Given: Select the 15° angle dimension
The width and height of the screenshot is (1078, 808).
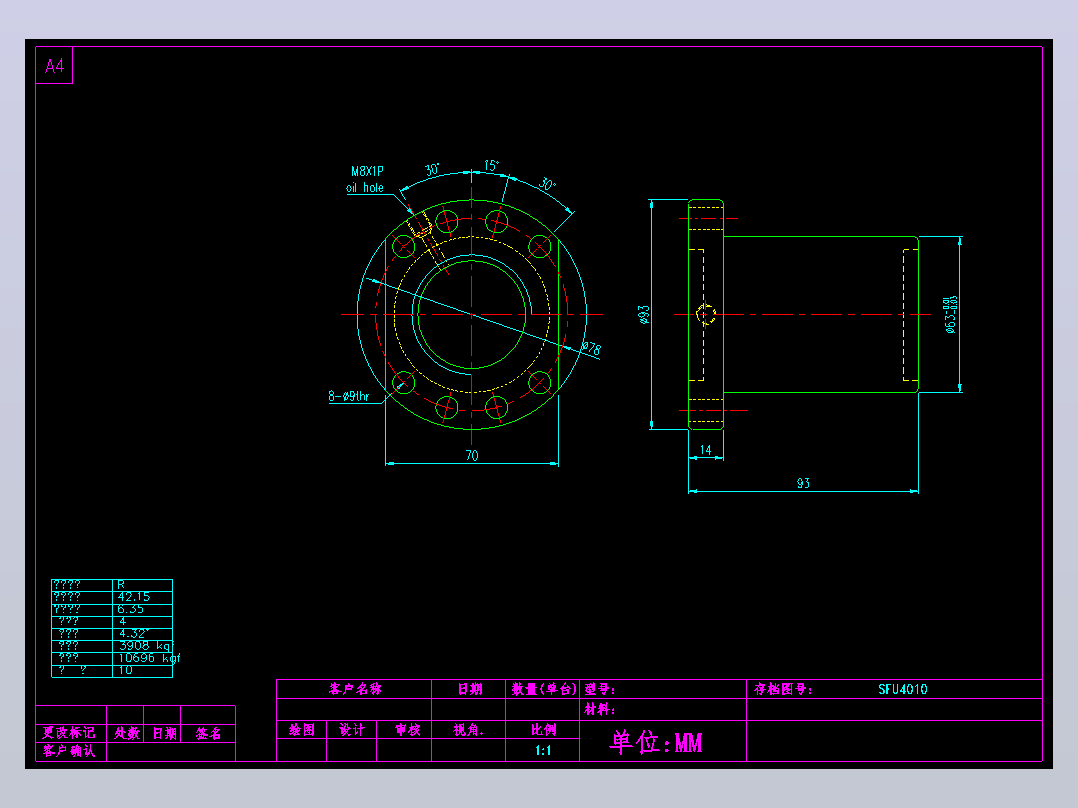Looking at the screenshot, I should click(492, 166).
